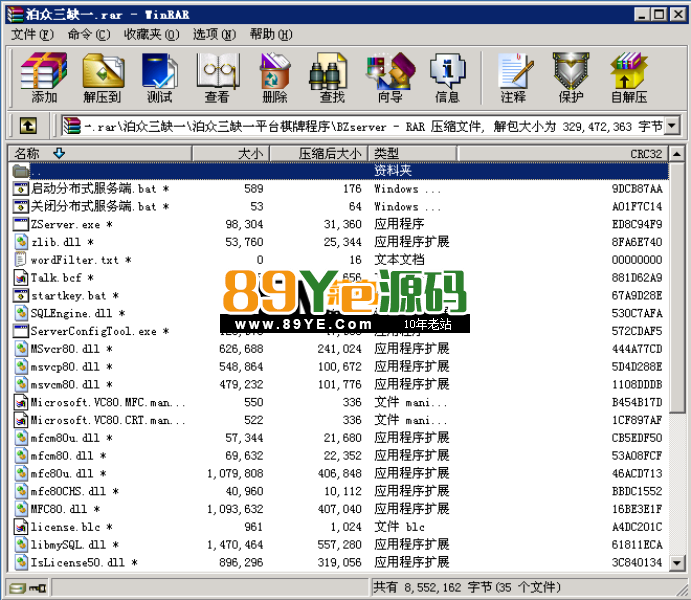Click the vertical scrollbar thumb

coord(677,287)
